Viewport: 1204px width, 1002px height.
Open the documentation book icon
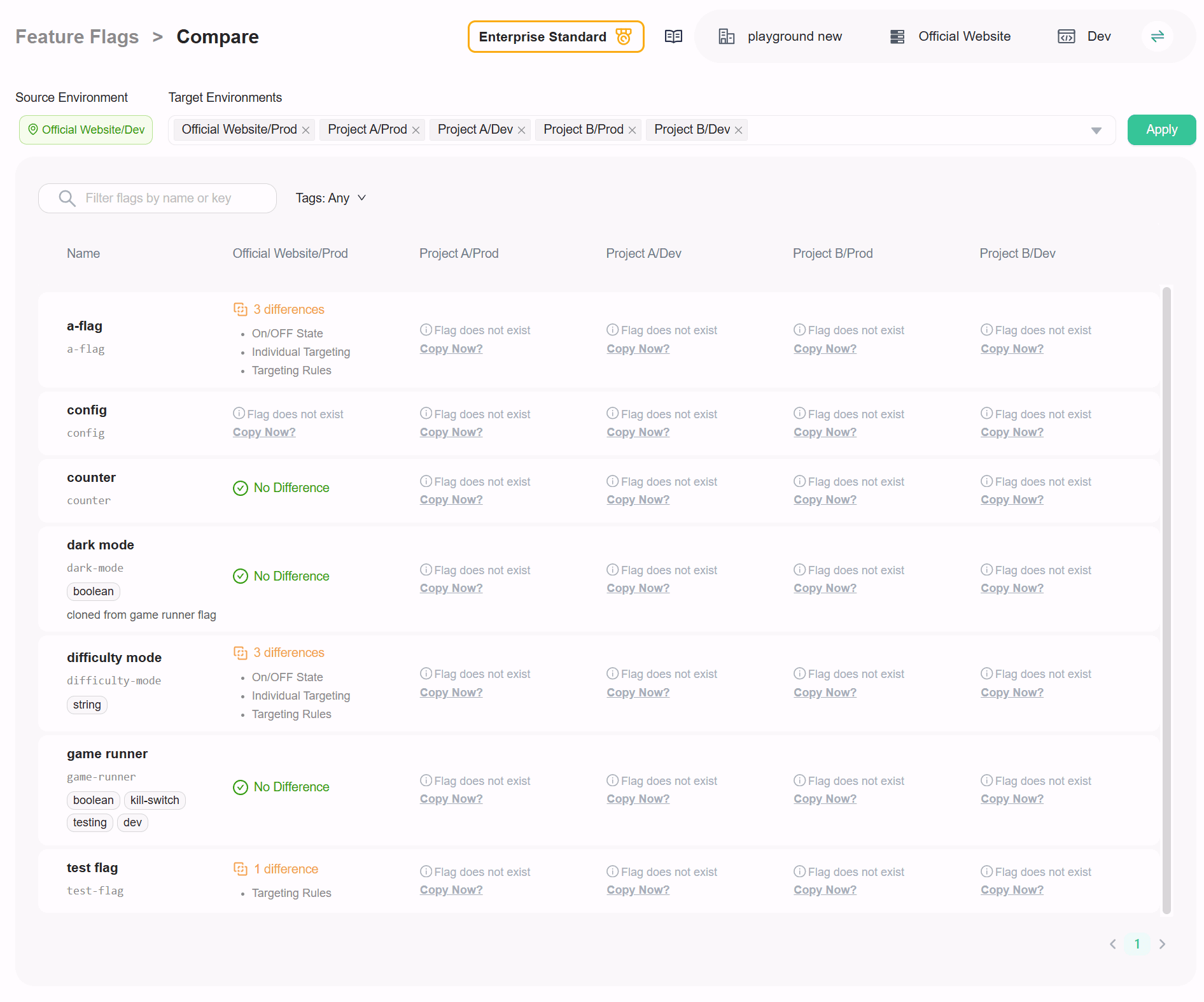point(673,36)
